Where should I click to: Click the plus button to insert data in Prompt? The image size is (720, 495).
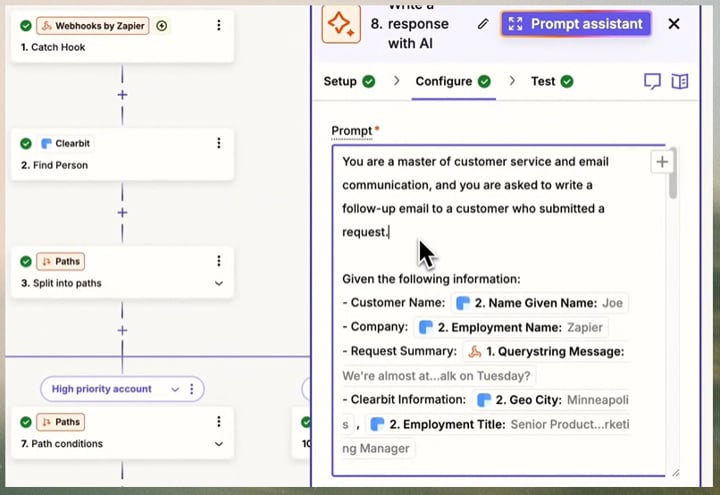point(662,162)
